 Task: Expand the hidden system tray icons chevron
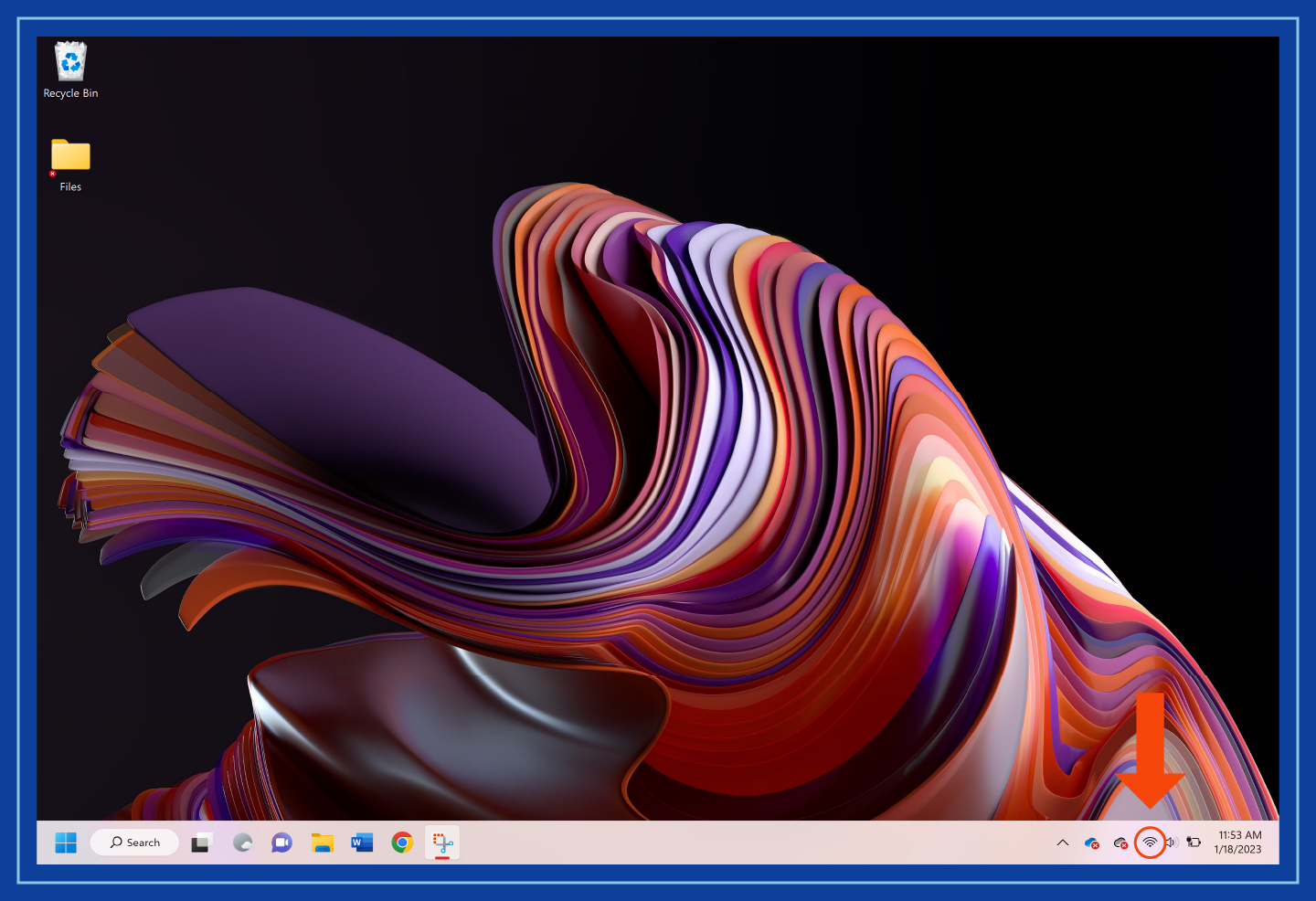pyautogui.click(x=1063, y=843)
